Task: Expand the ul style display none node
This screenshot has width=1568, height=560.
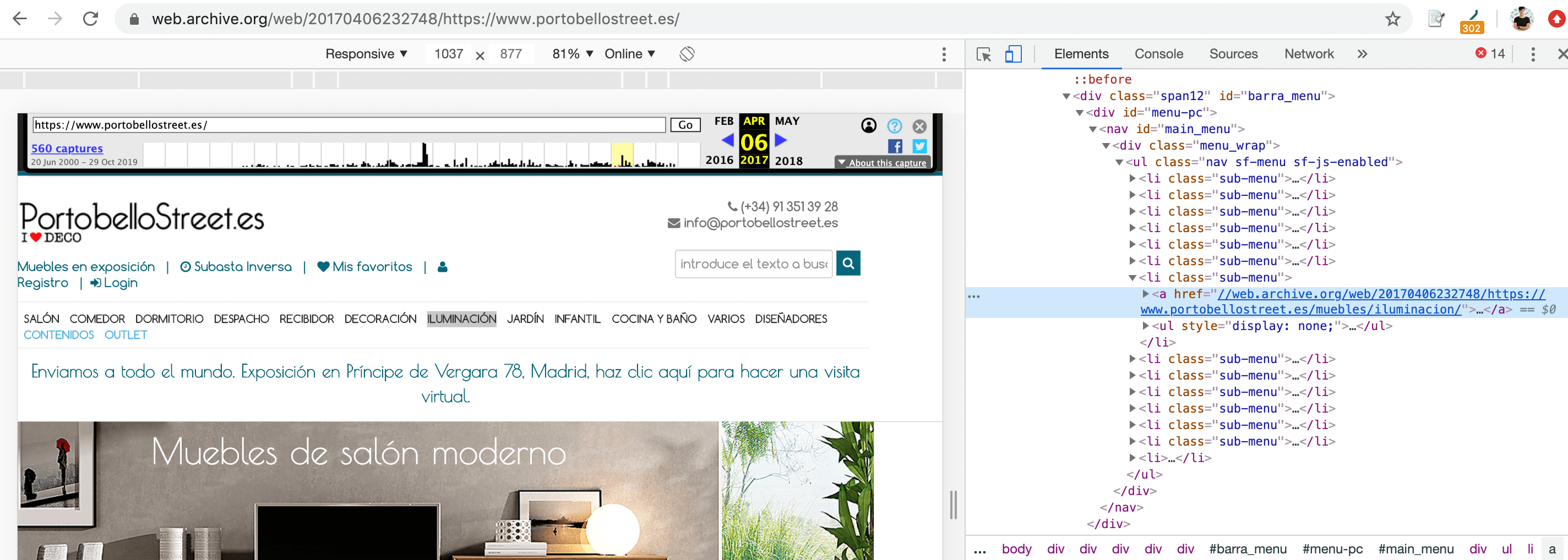Action: tap(1146, 326)
